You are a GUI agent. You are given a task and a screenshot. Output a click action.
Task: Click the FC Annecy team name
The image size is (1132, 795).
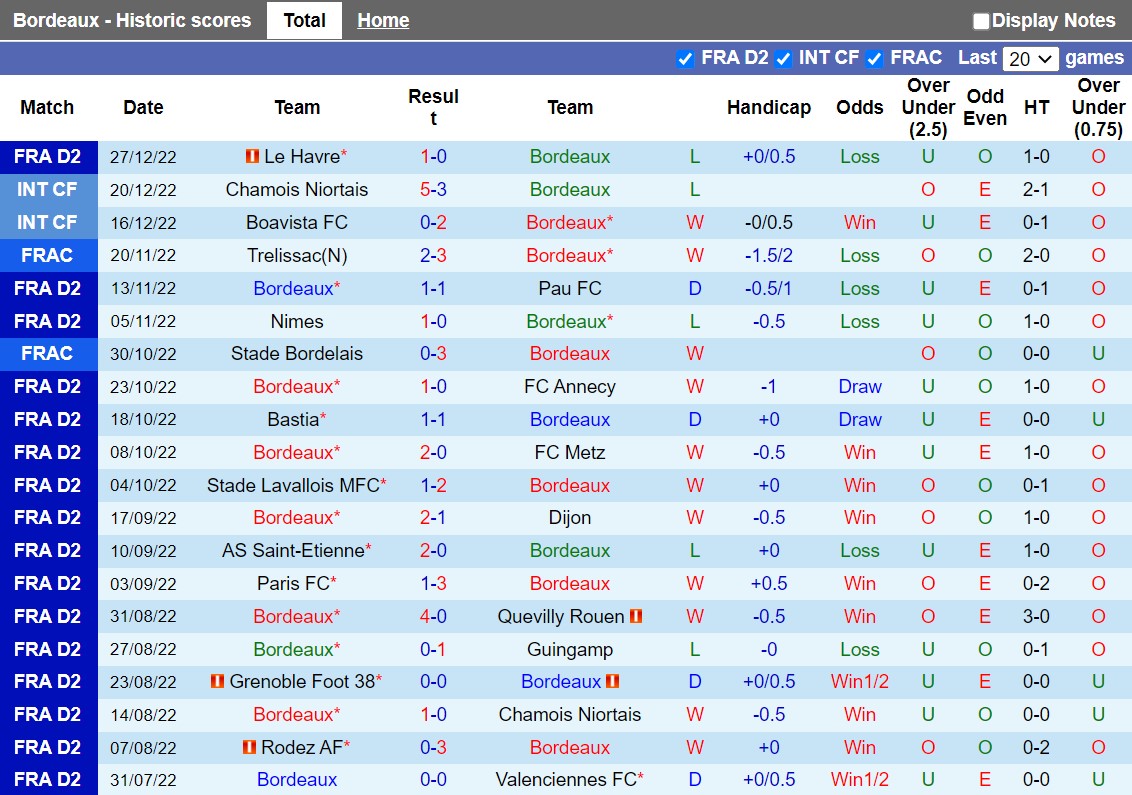tap(570, 387)
